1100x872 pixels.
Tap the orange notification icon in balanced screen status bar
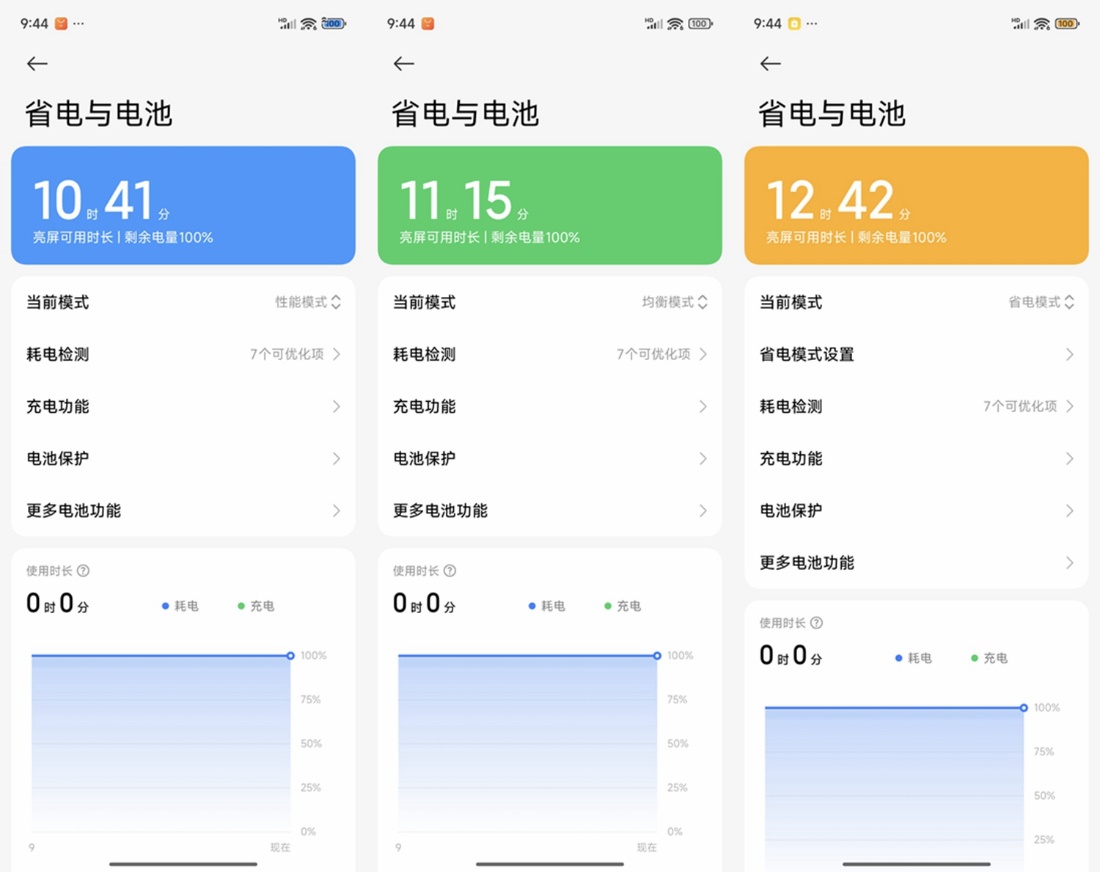(428, 24)
